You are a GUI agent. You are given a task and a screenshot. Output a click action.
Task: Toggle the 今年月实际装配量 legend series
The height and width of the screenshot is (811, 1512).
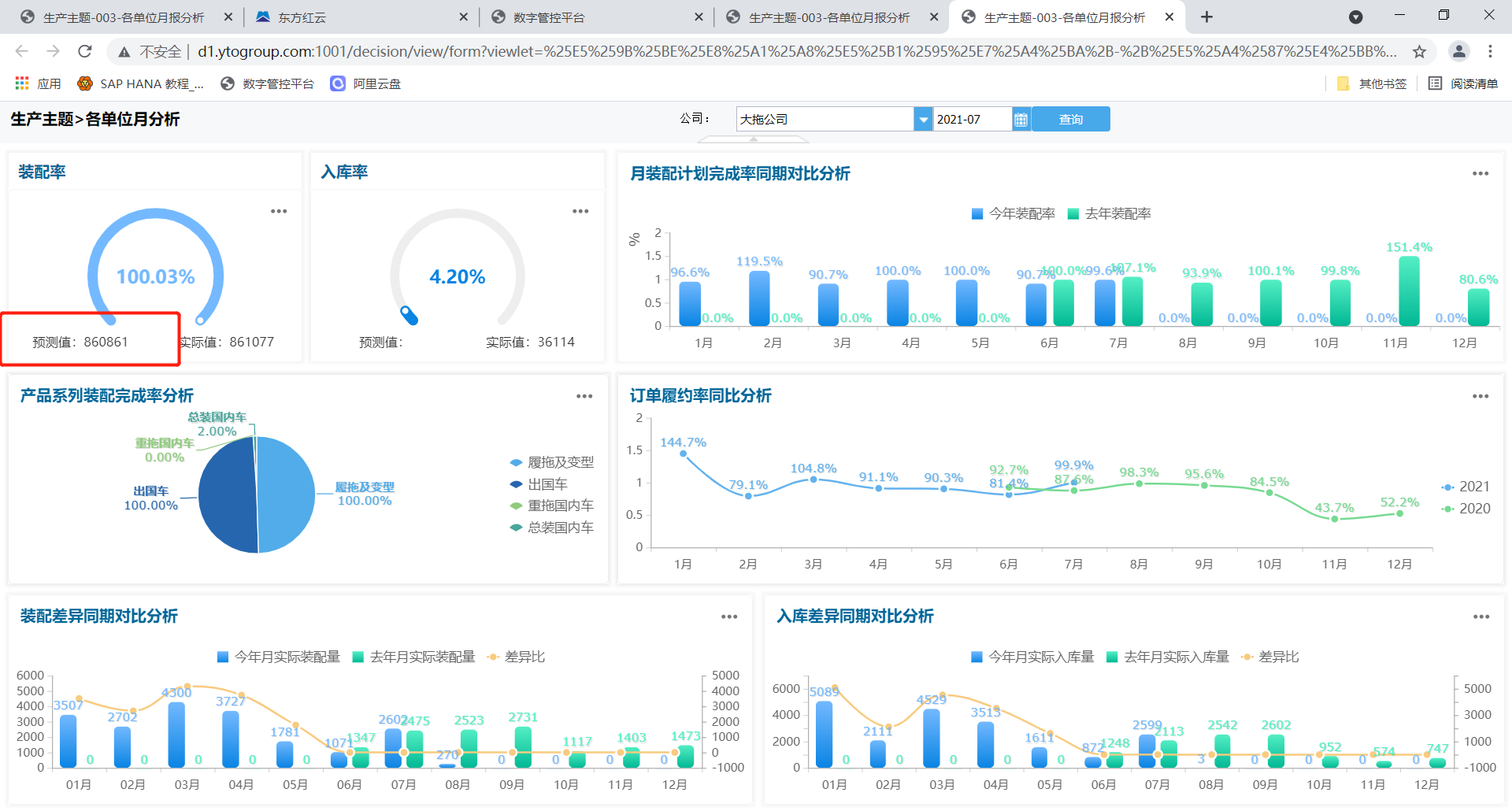[279, 657]
